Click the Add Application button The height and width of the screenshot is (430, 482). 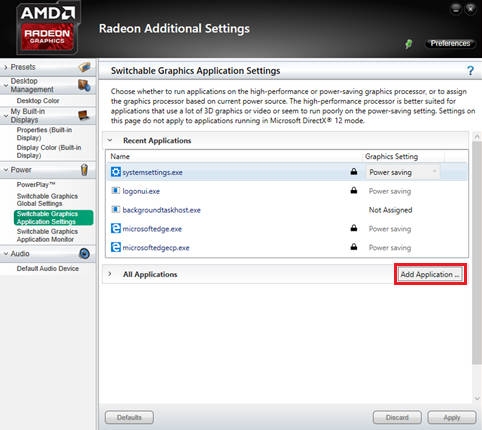tap(430, 274)
